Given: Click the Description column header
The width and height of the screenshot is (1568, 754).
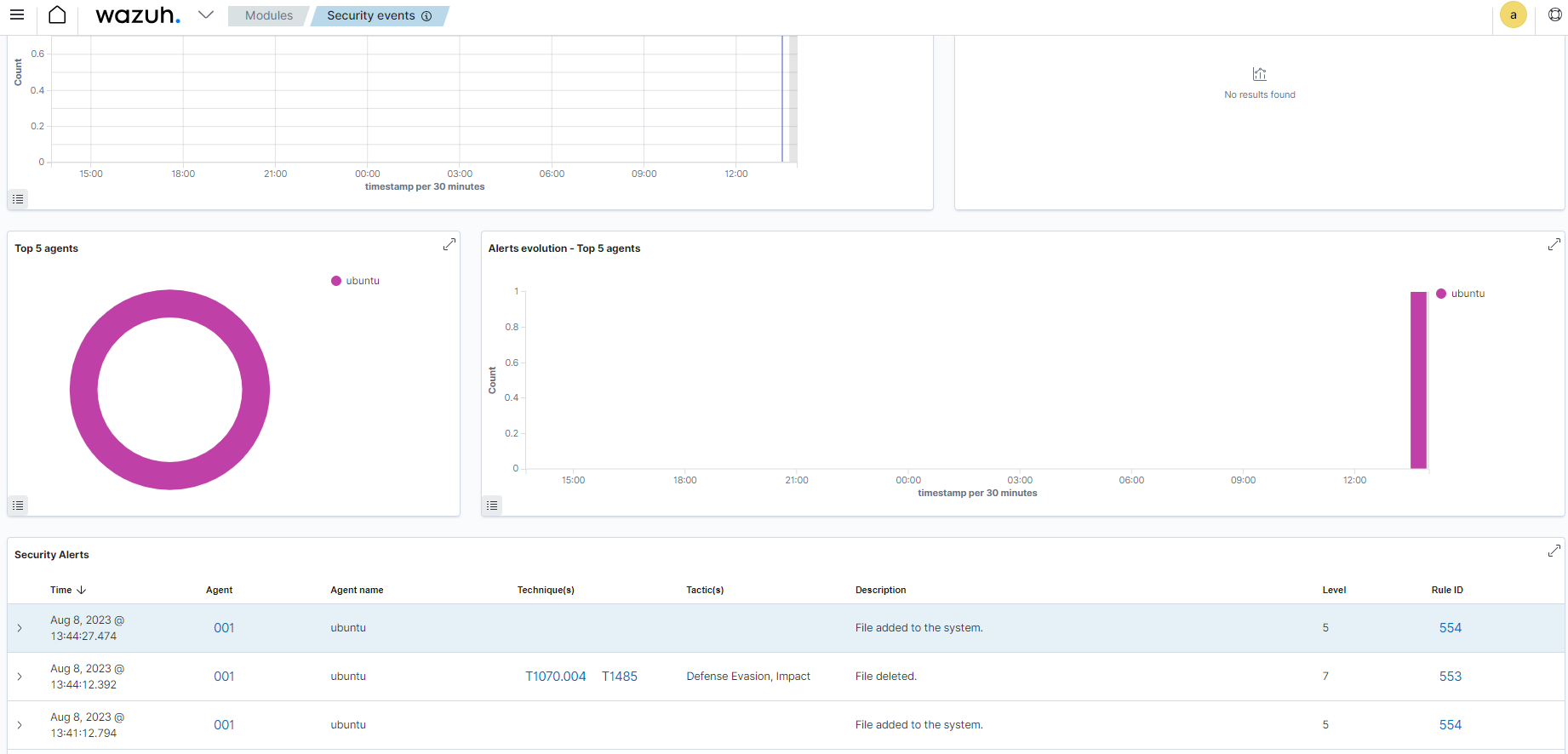Looking at the screenshot, I should (880, 590).
